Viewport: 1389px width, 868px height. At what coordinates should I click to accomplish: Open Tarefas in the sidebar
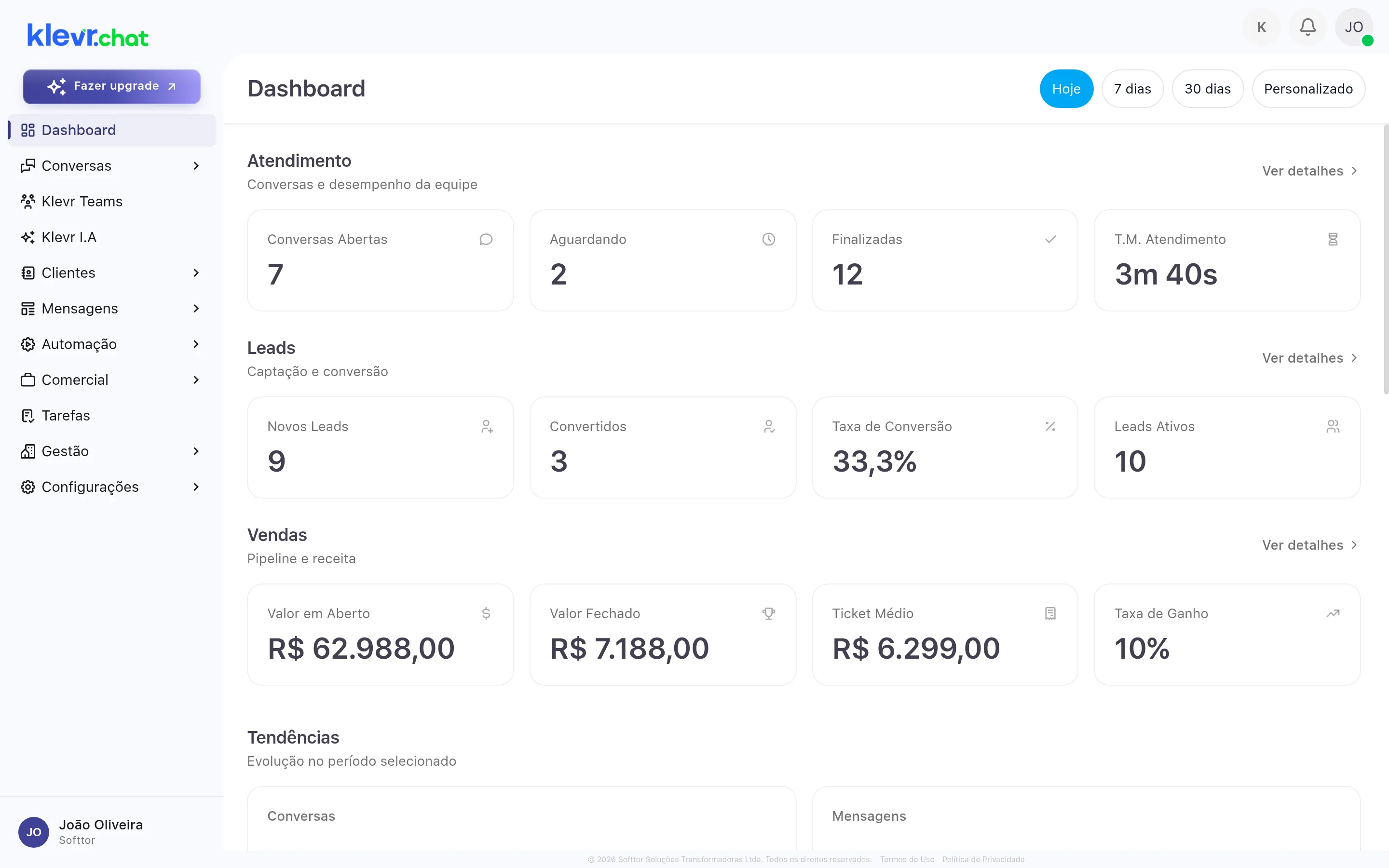click(112, 416)
